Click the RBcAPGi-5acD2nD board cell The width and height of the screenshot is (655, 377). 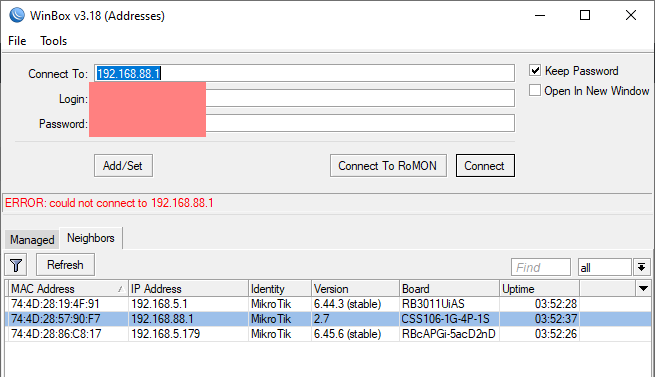[x=449, y=334]
